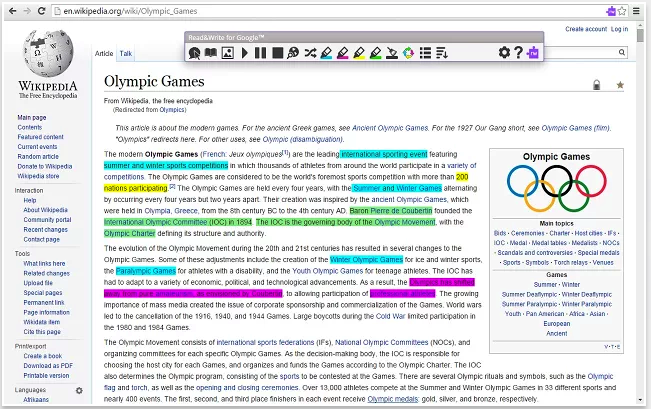The width and height of the screenshot is (651, 409).
Task: Open Wikipedia store link
Action: pyautogui.click(x=38, y=176)
